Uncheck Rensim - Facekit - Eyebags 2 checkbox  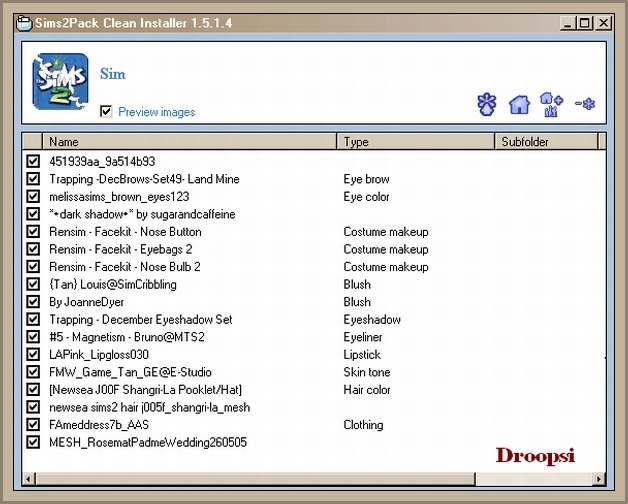pos(33,249)
